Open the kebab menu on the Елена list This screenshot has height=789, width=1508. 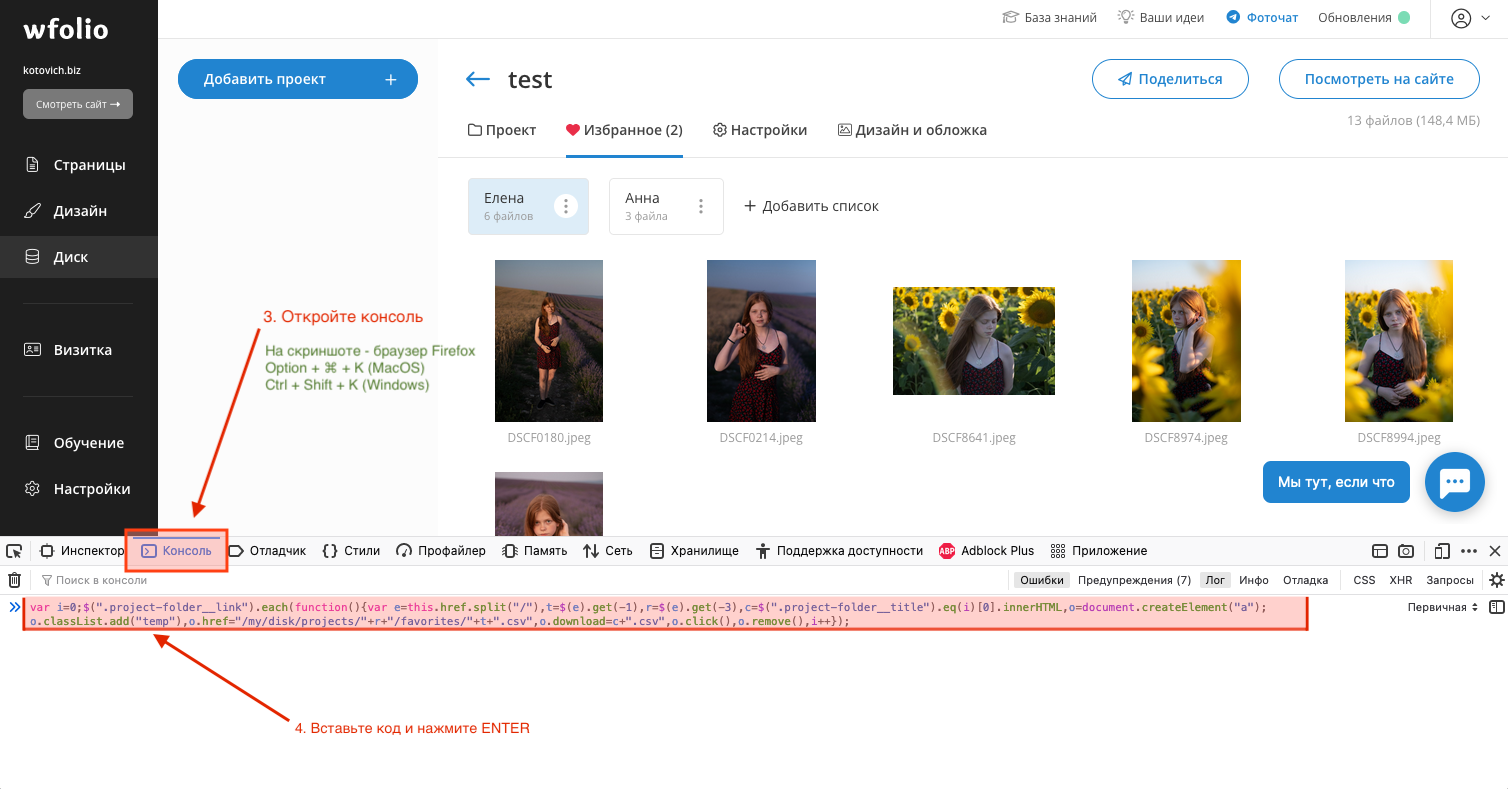[x=566, y=205]
